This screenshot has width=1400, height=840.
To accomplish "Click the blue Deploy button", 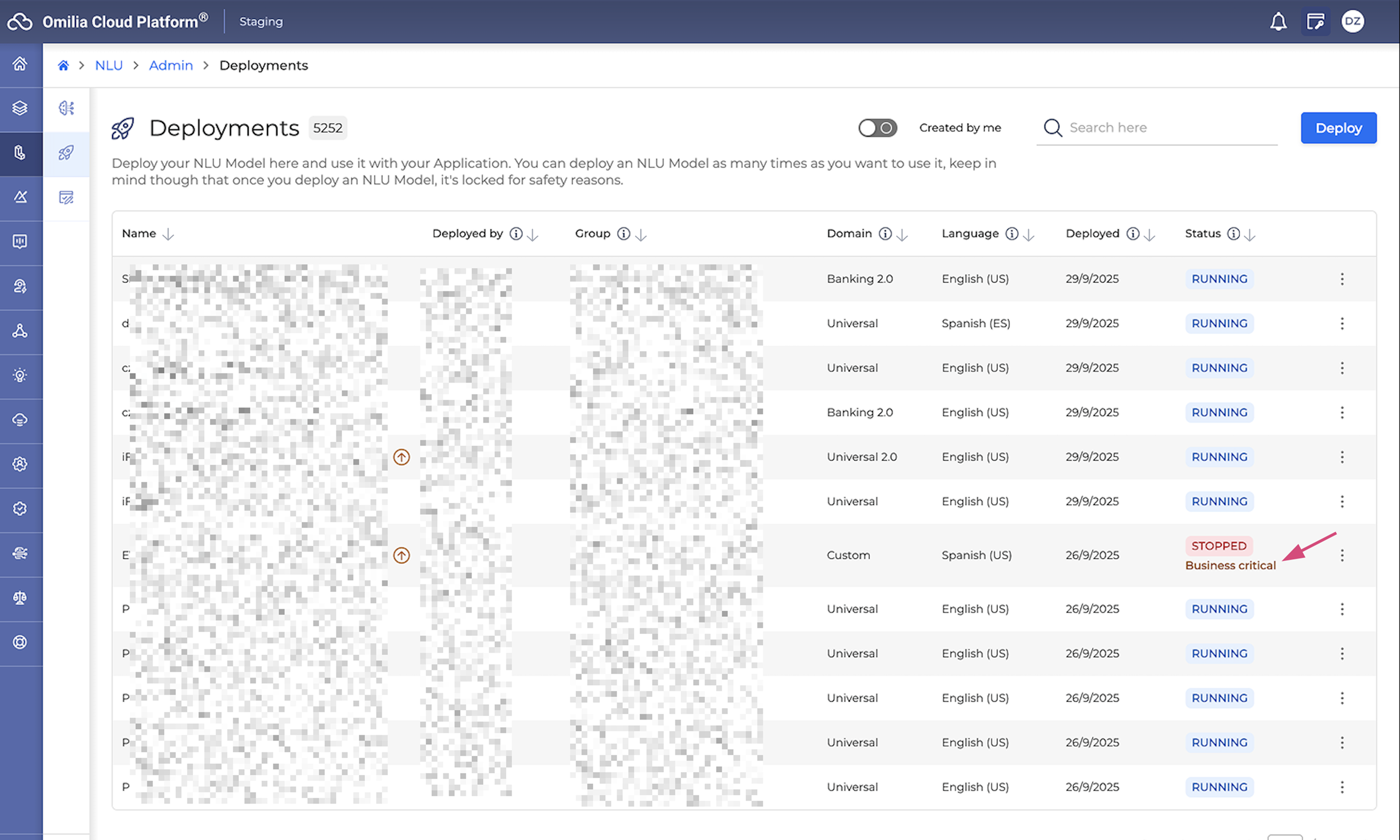I will click(x=1338, y=128).
